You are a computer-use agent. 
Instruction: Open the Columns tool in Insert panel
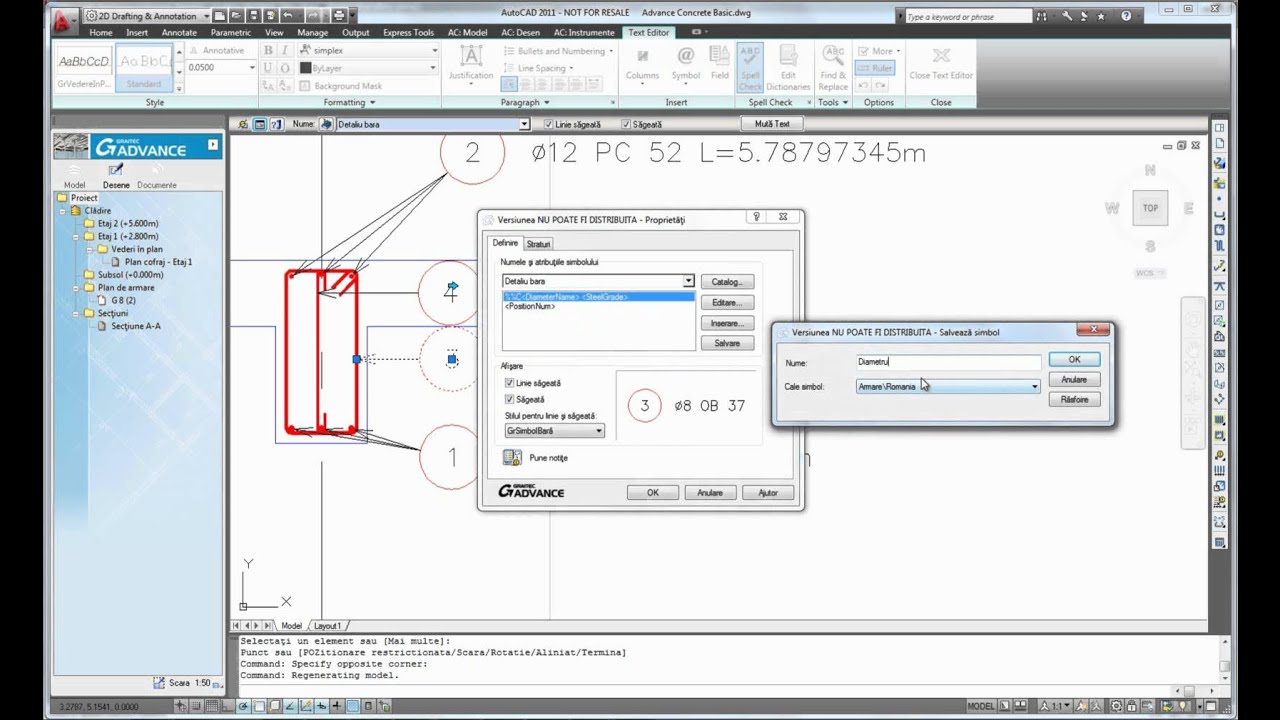642,56
